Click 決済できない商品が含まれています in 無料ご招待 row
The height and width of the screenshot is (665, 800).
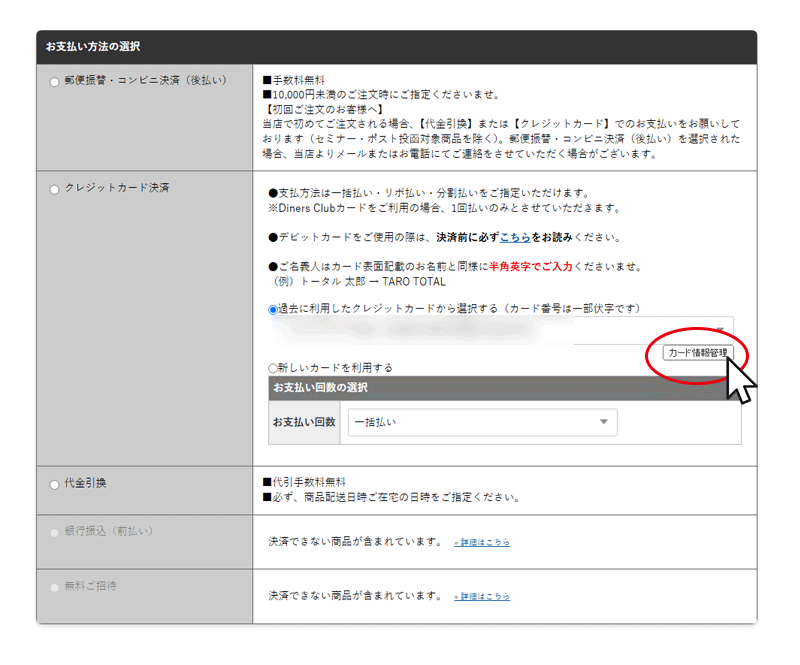356,596
